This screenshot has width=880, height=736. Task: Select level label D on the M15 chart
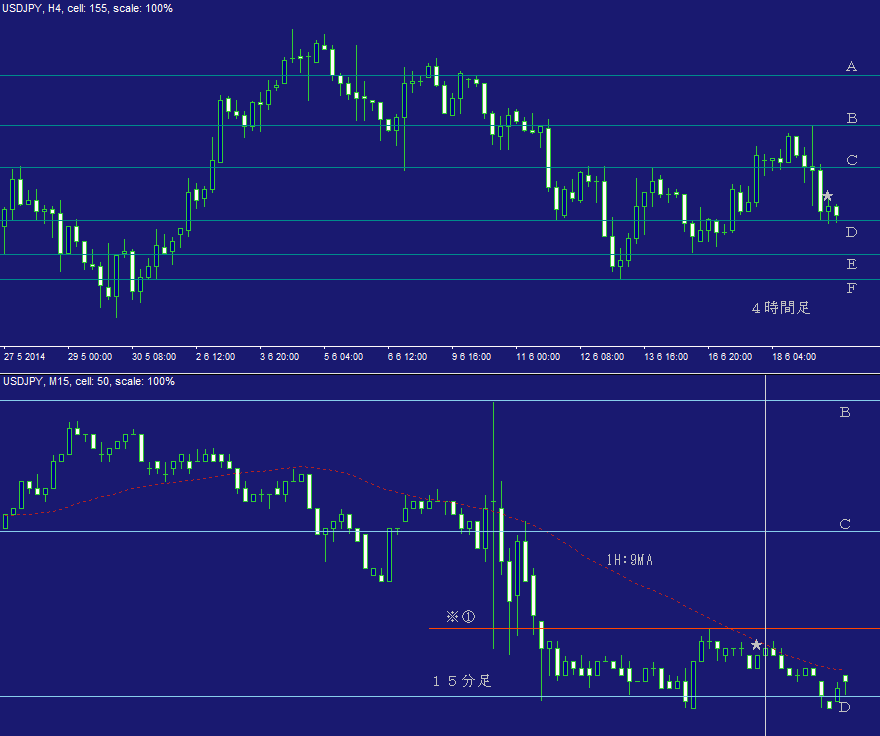click(845, 707)
